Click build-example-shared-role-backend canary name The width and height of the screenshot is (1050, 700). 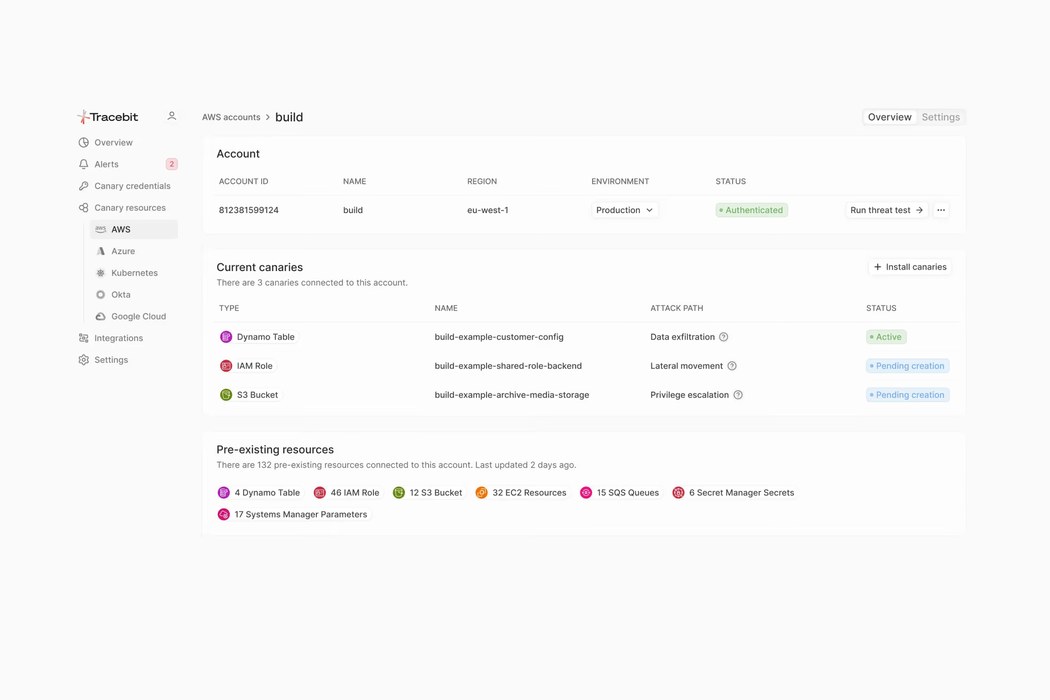tap(508, 366)
